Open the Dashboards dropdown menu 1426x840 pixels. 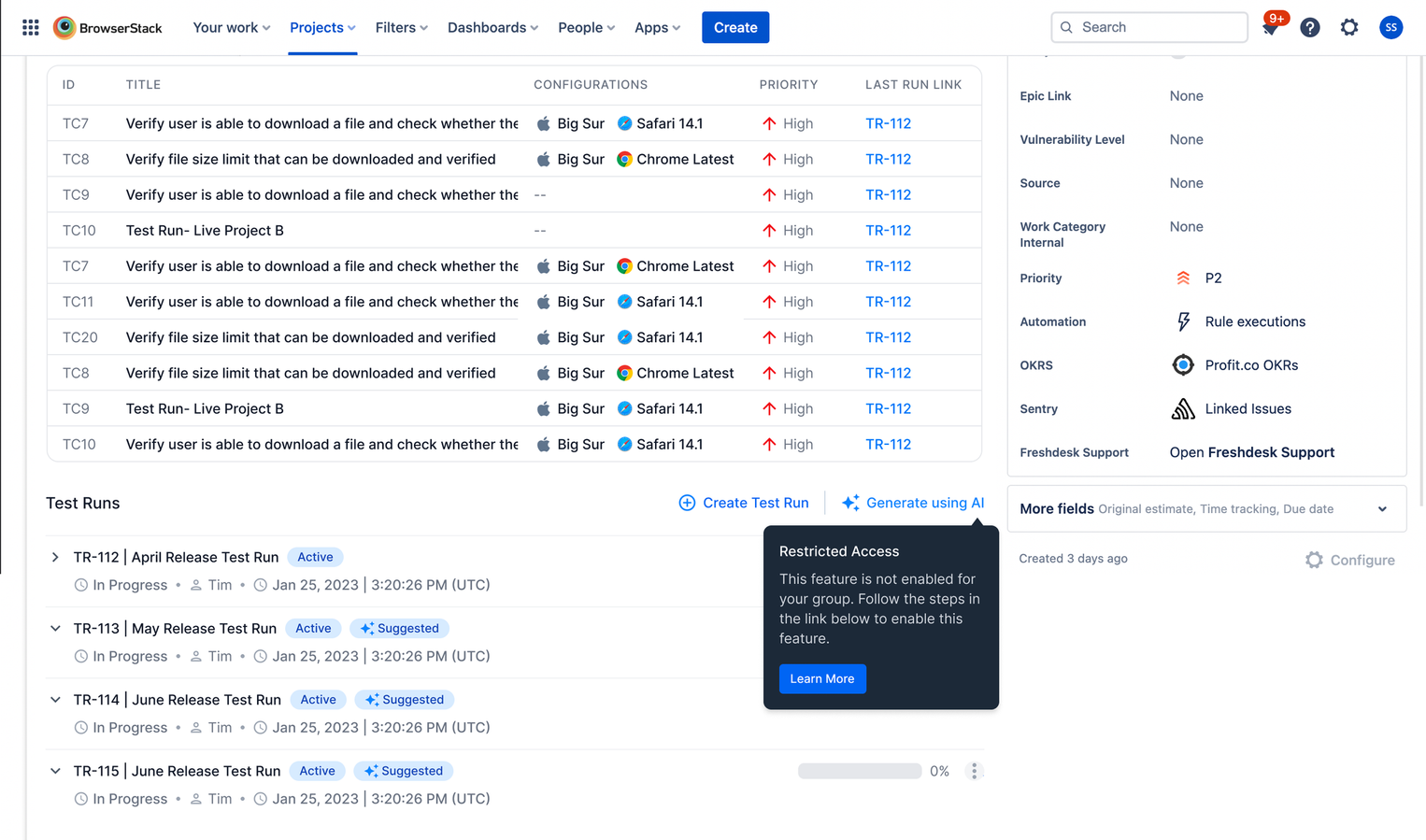pos(492,27)
